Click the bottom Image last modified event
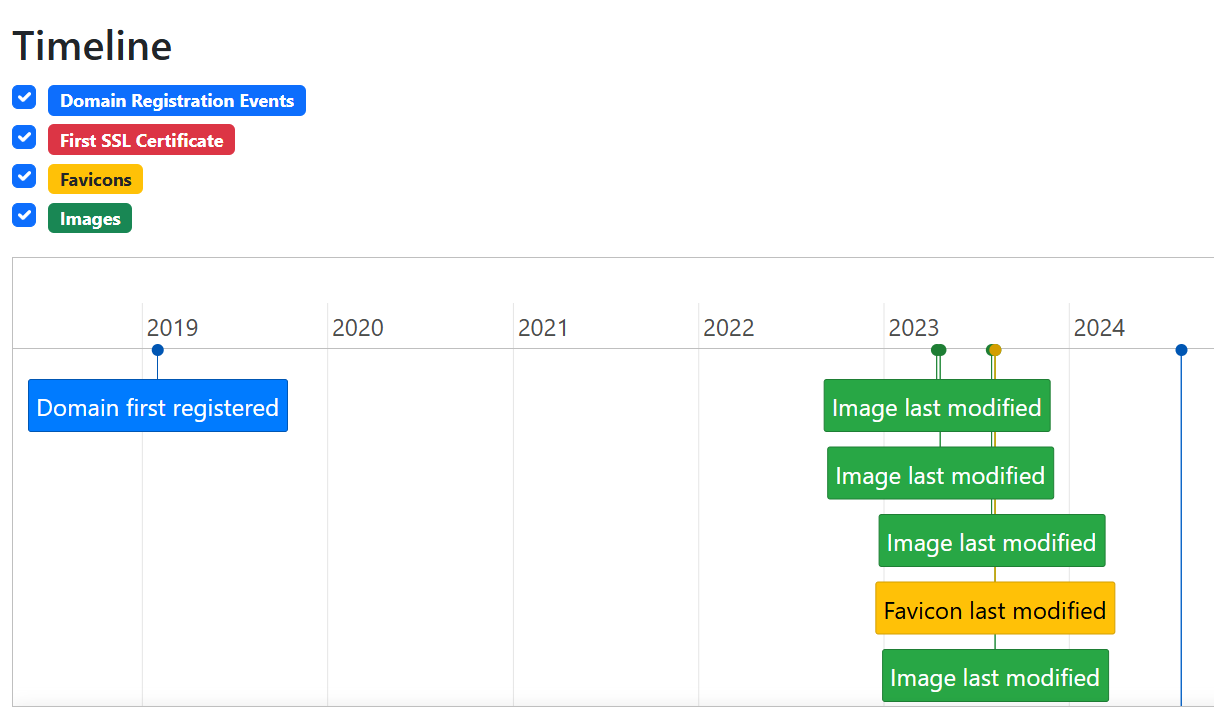Image resolution: width=1214 pixels, height=710 pixels. click(x=995, y=675)
